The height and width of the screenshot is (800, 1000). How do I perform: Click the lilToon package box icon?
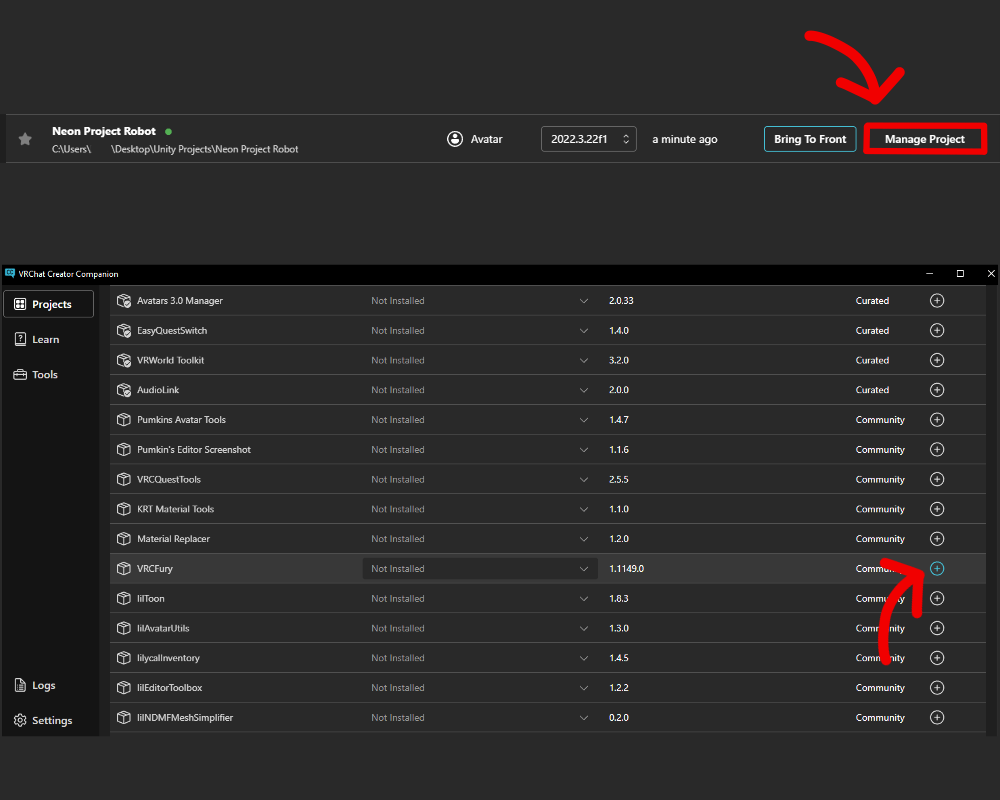[124, 598]
